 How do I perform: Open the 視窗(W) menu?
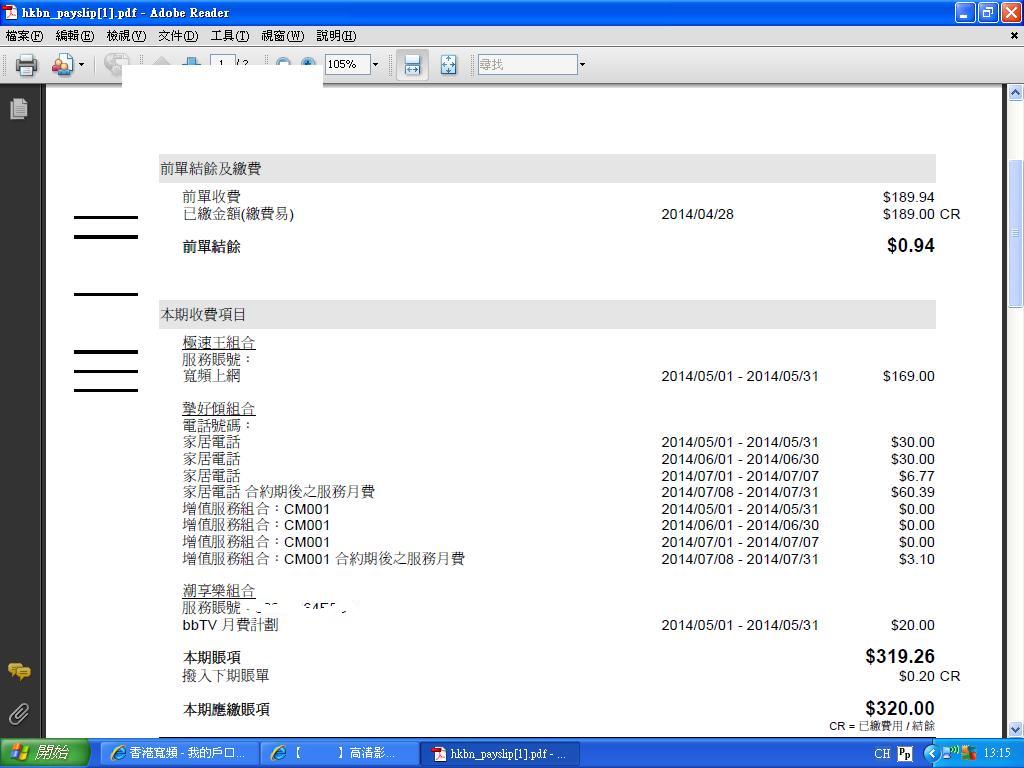tap(282, 36)
